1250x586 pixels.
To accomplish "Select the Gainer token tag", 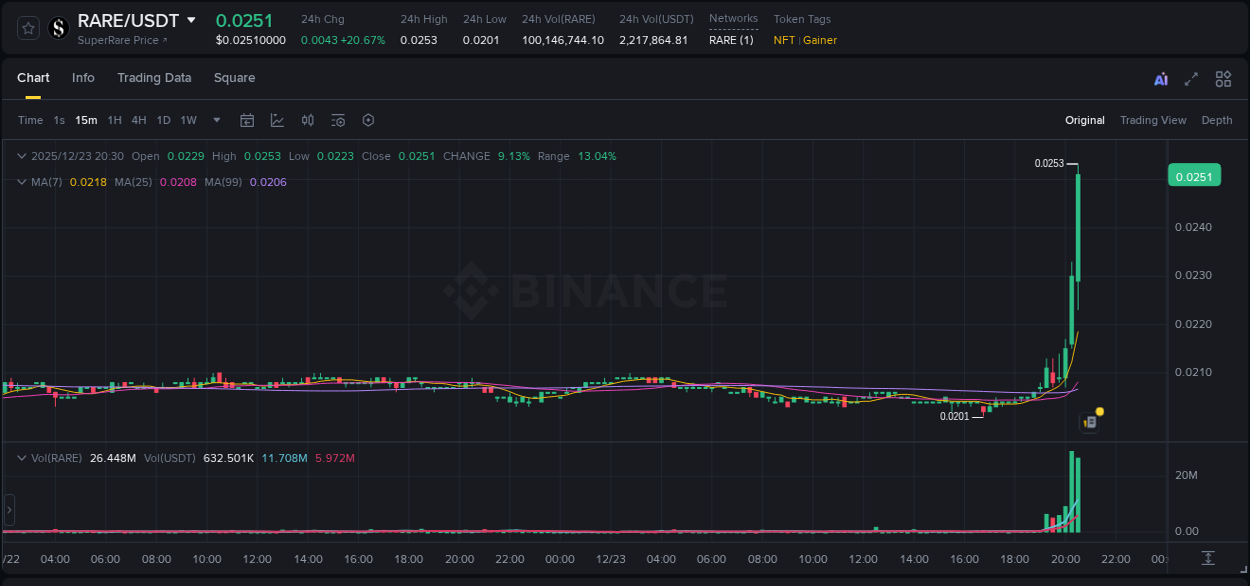I will 819,41.
